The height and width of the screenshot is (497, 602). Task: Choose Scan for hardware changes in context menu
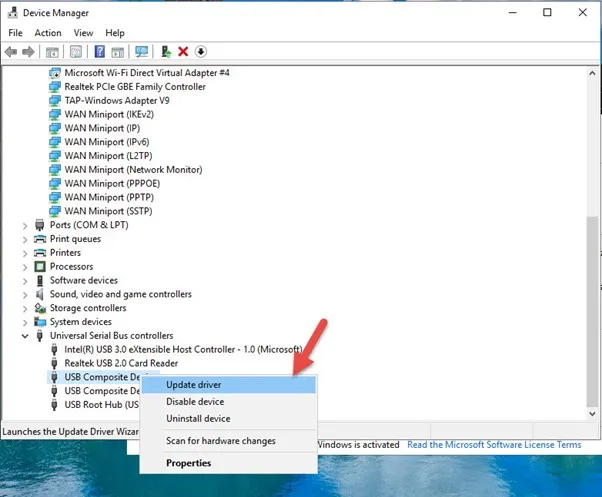229,441
